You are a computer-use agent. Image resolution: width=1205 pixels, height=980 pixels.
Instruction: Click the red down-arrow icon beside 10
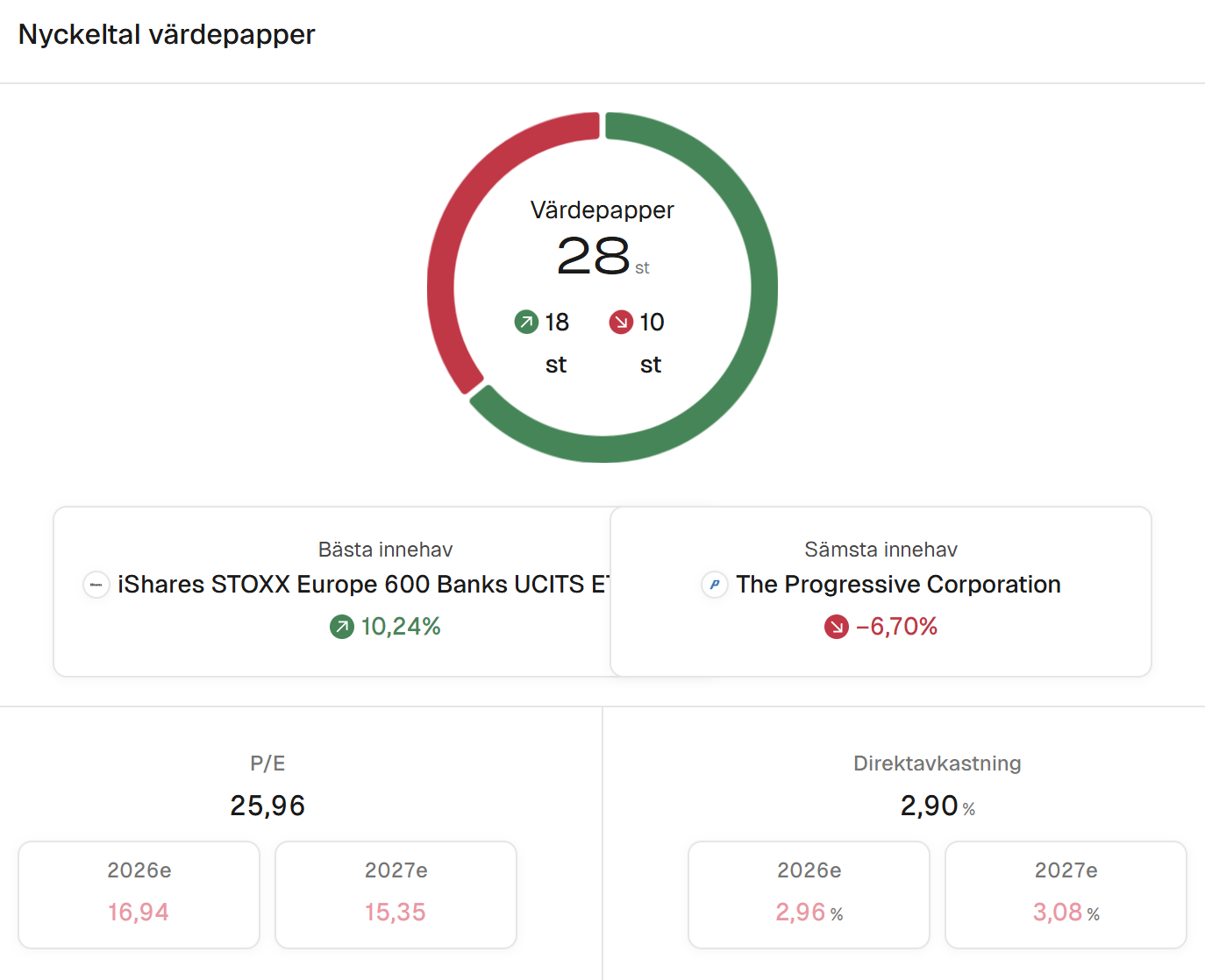click(621, 323)
